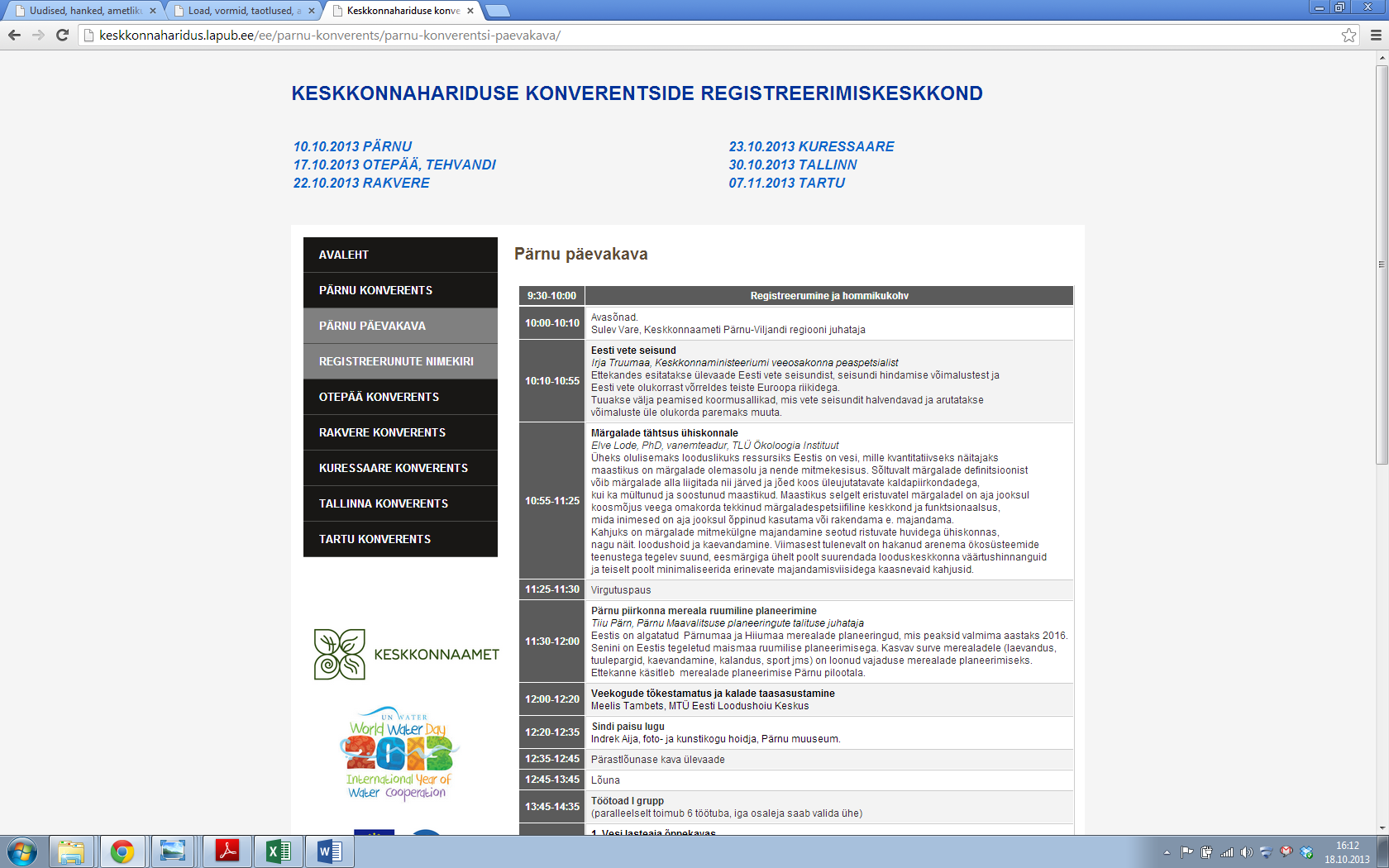Click the World Water Day 2013 logo

pos(399,753)
